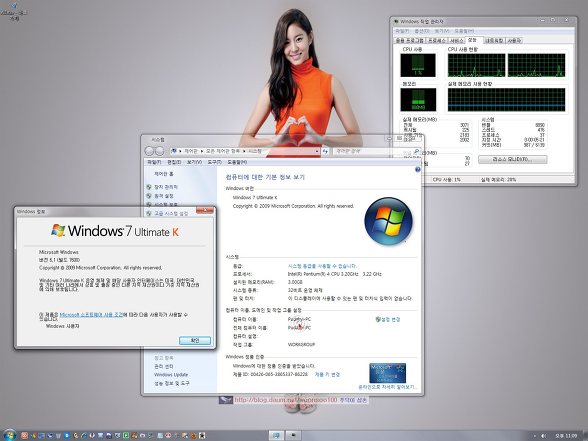Click the magnifier icon in control panel search box

coord(416,151)
